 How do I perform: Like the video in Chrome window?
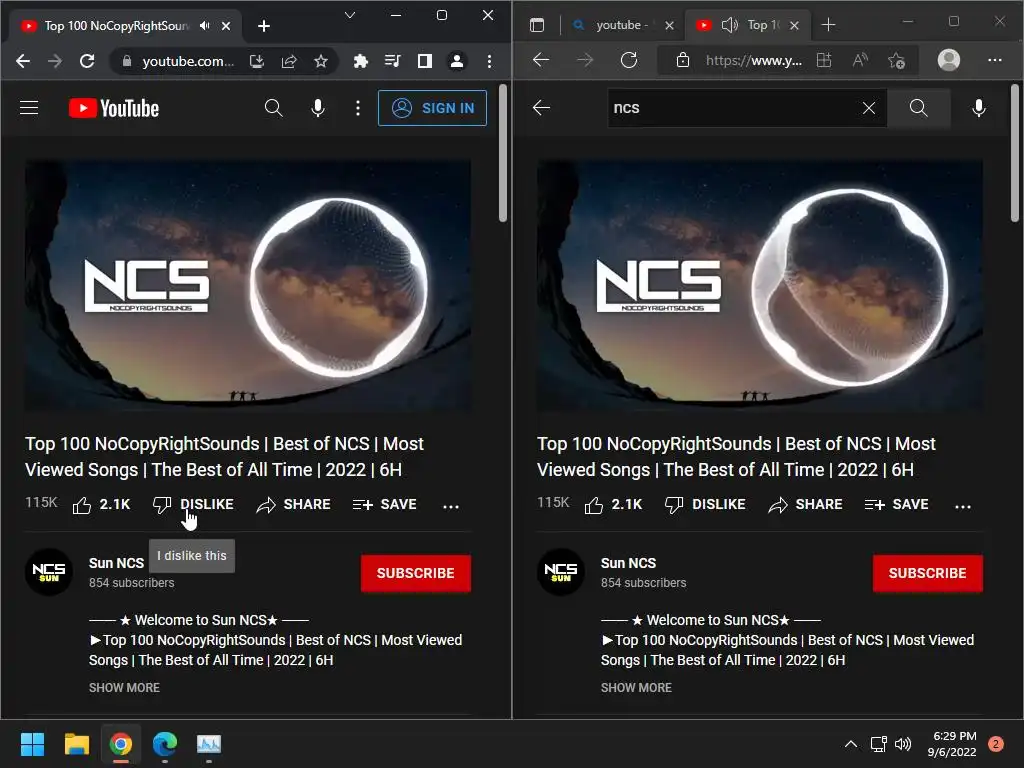(101, 505)
